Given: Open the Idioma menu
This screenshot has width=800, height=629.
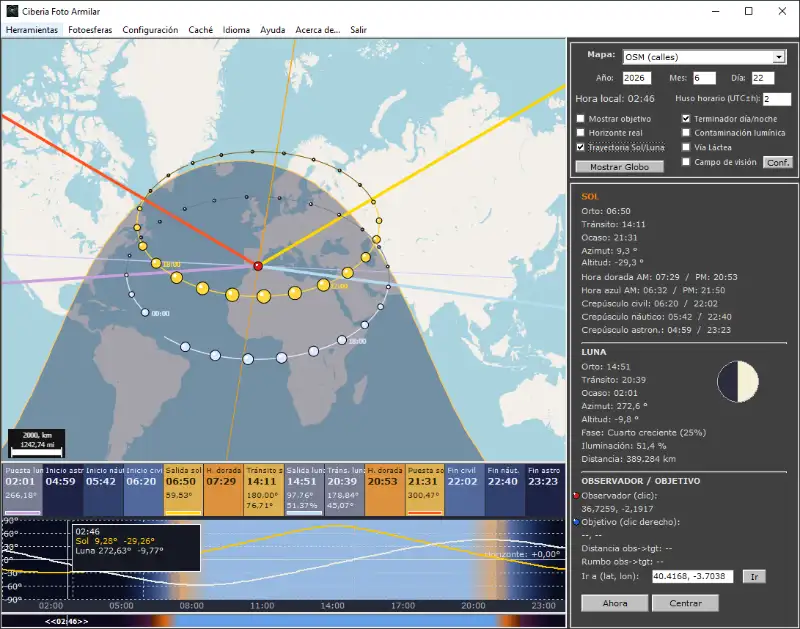Looking at the screenshot, I should pyautogui.click(x=236, y=30).
